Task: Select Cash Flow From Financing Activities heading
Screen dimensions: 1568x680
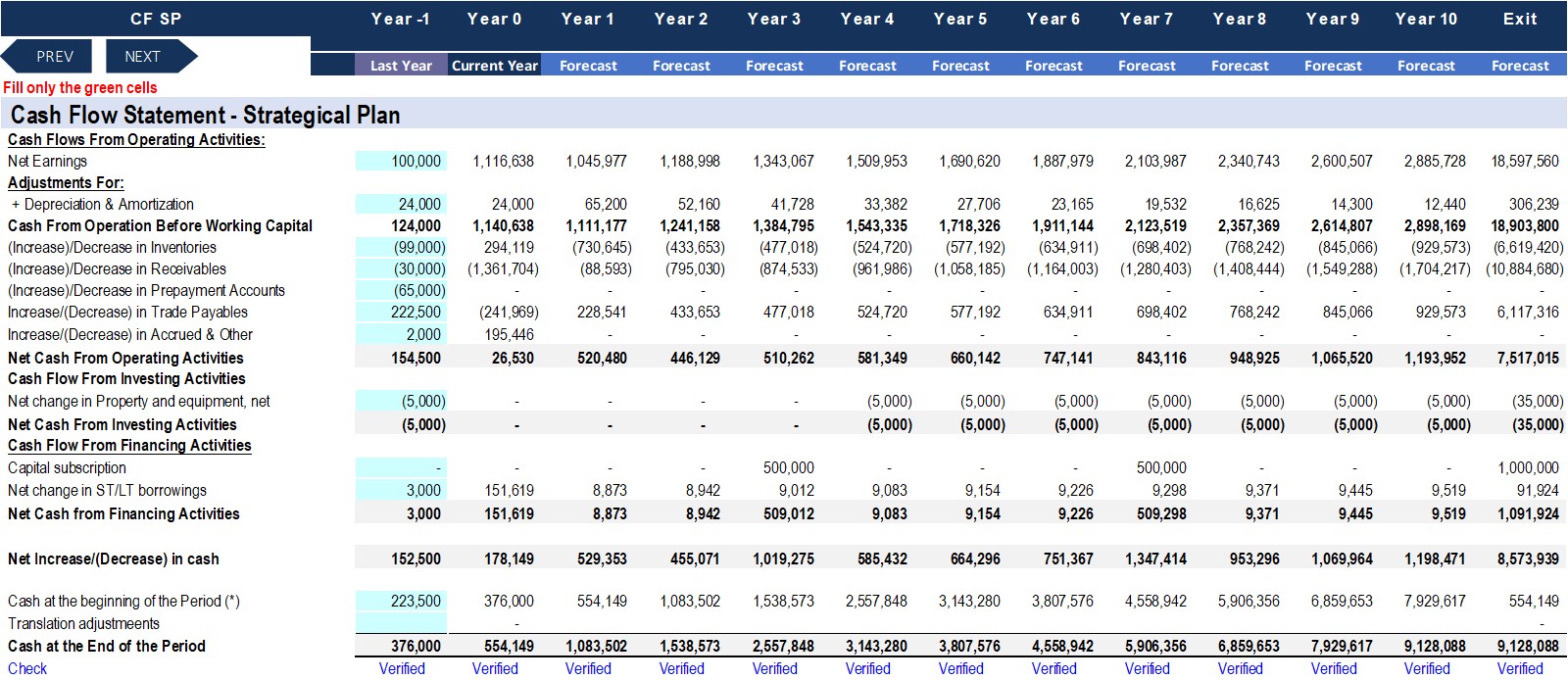Action: [129, 445]
